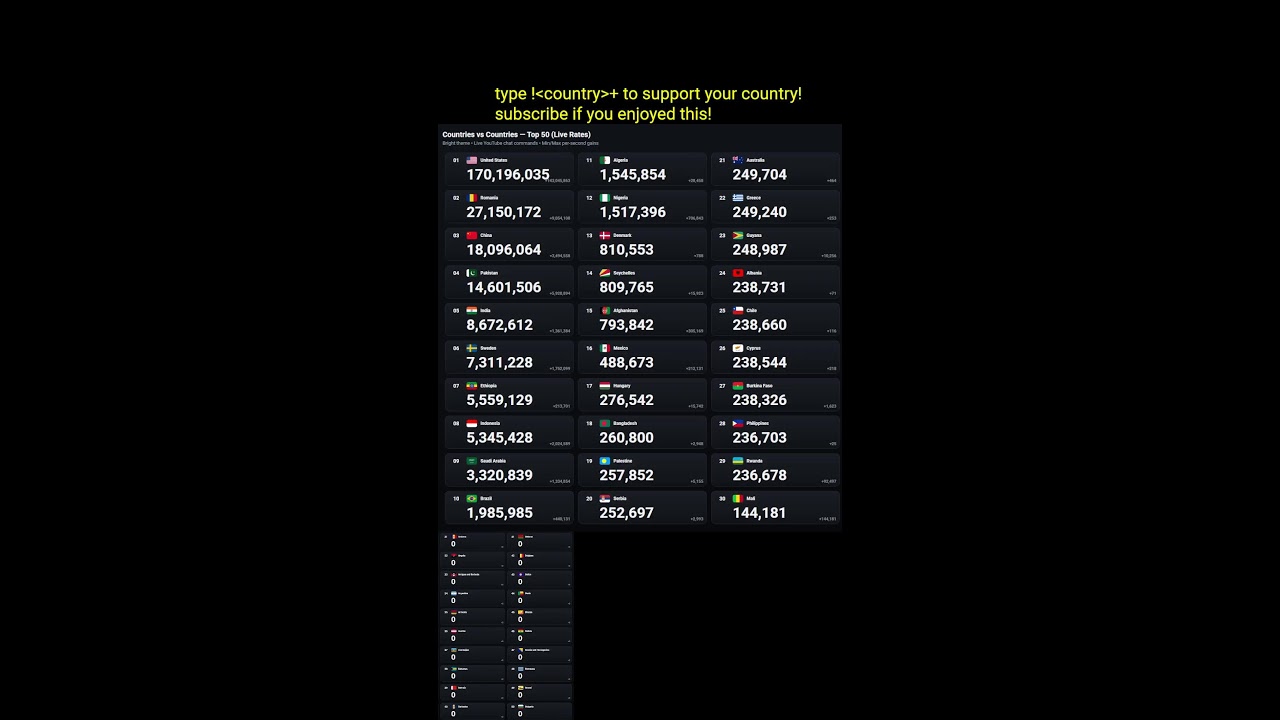Click the Countries vs Countries Top 50 title

(516, 134)
